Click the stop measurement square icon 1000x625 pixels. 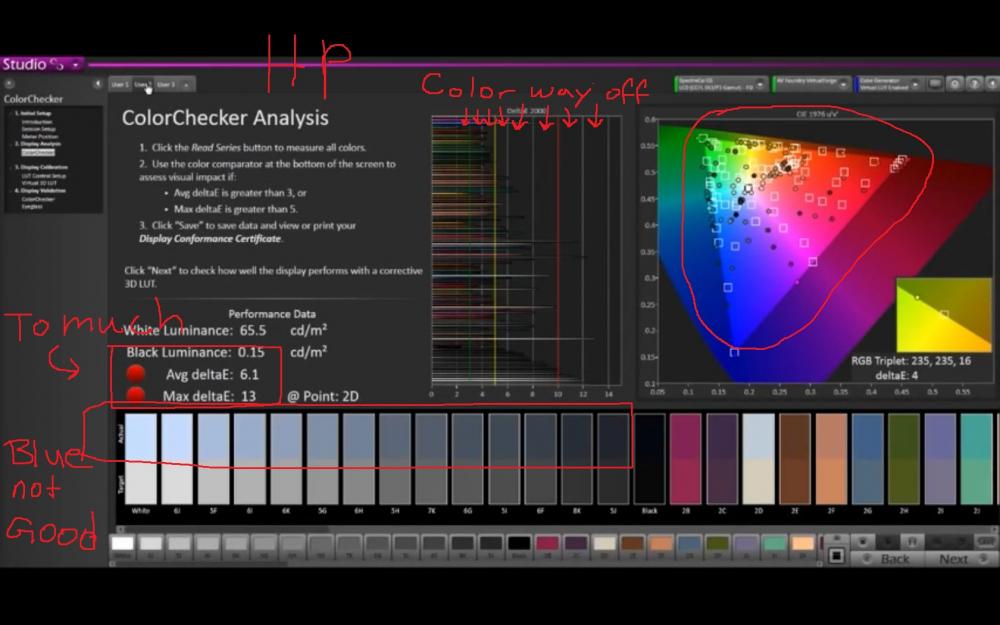point(836,555)
